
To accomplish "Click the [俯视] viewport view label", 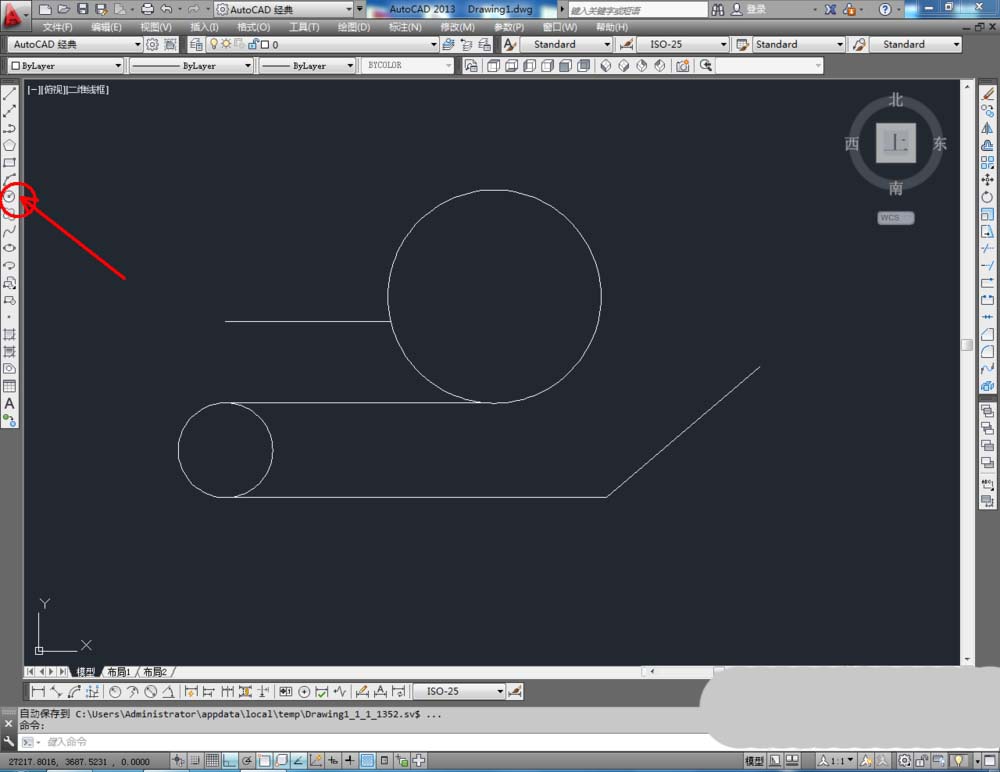I will click(52, 89).
